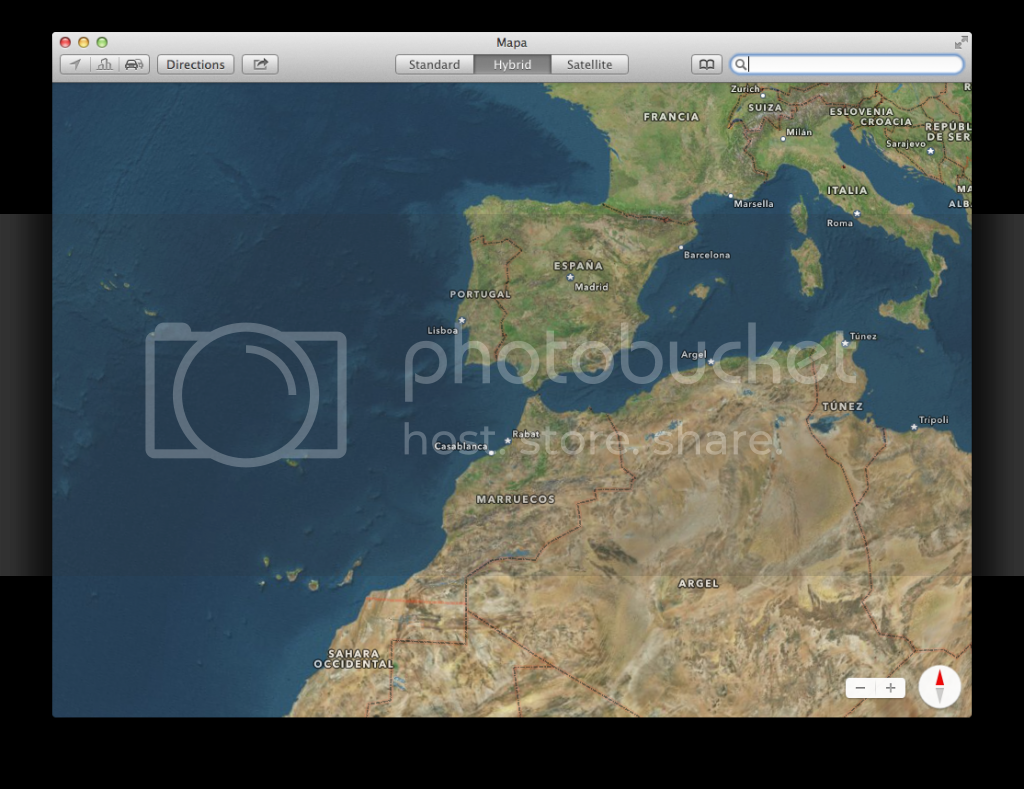Image resolution: width=1024 pixels, height=789 pixels.
Task: Click the Lisboa city label
Action: pos(443,330)
